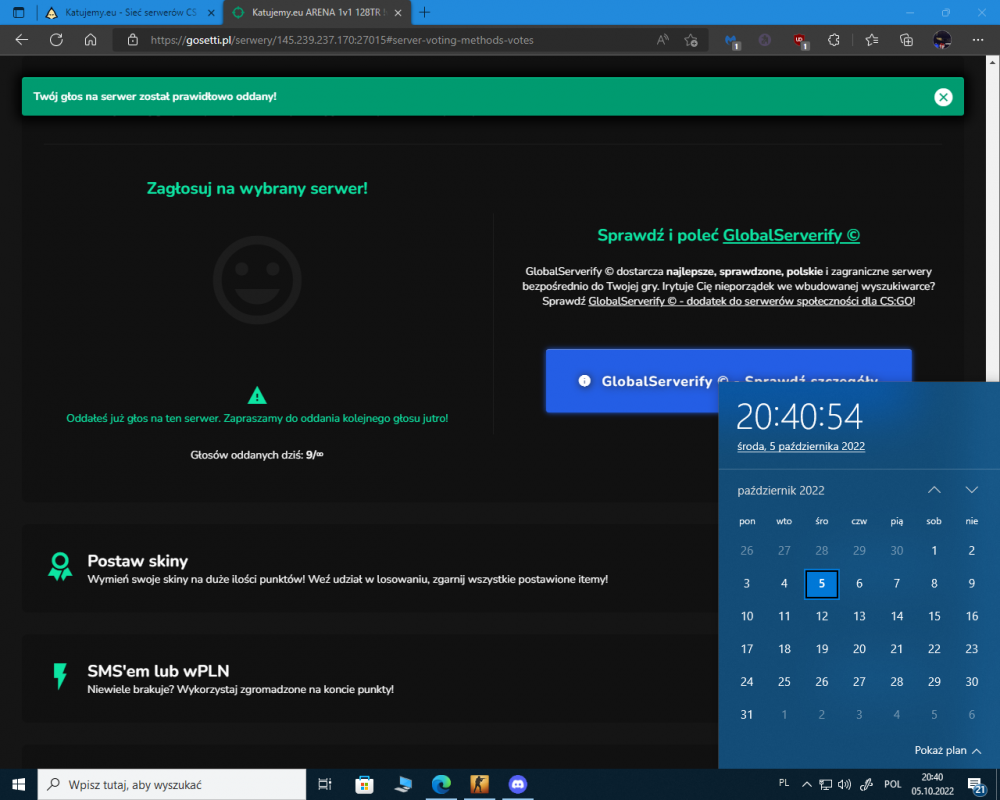Image resolution: width=1000 pixels, height=800 pixels.
Task: Go to next month in calendar
Action: (971, 490)
